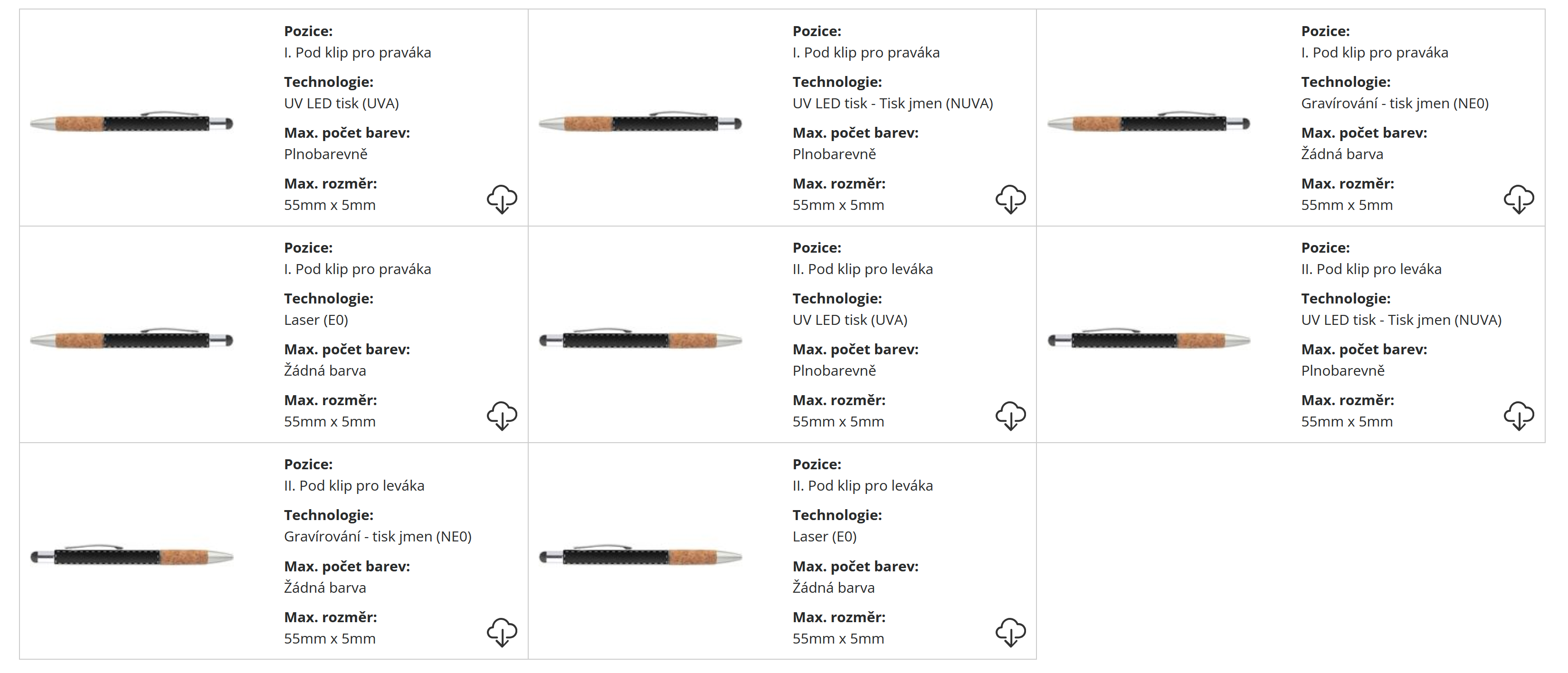Download template for leváka UV LED tisk (UVA)
Viewport: 1568px width, 673px height.
[1010, 416]
